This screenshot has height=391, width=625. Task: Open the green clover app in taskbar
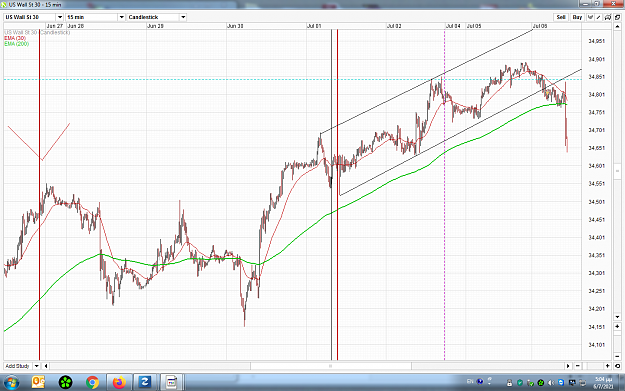pos(65,383)
